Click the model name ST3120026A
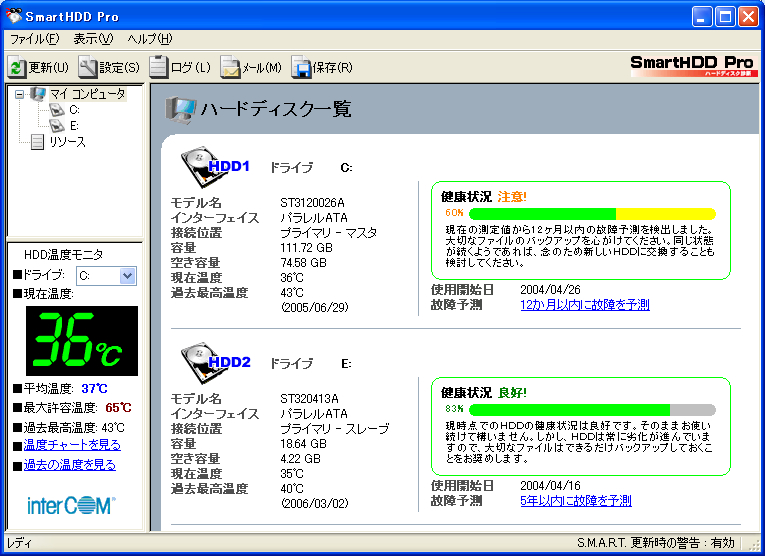The height and width of the screenshot is (556, 765). pyautogui.click(x=312, y=202)
